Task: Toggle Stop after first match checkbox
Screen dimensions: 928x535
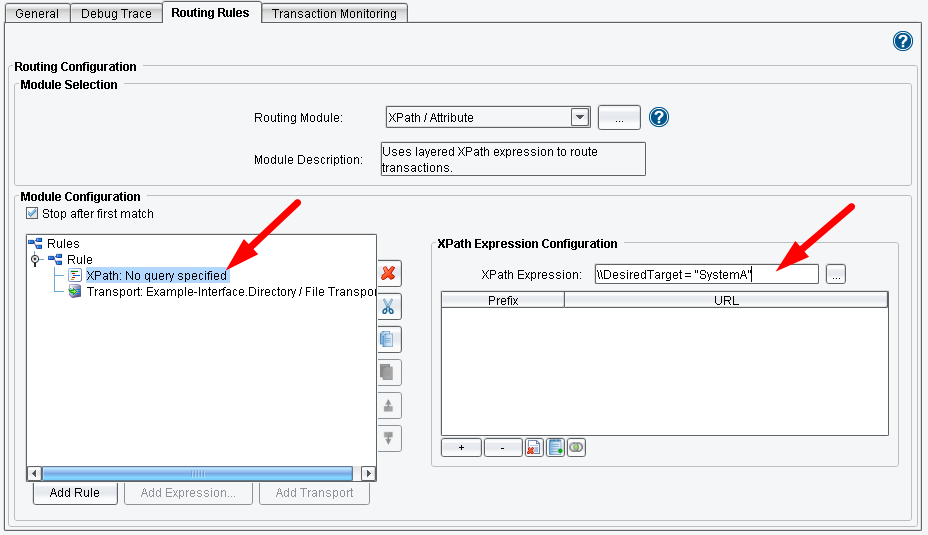Action: point(32,214)
